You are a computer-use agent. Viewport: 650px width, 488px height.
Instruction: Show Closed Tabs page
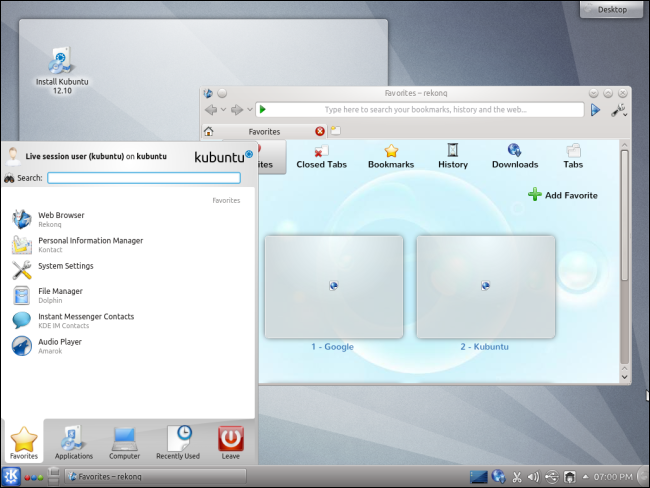321,157
